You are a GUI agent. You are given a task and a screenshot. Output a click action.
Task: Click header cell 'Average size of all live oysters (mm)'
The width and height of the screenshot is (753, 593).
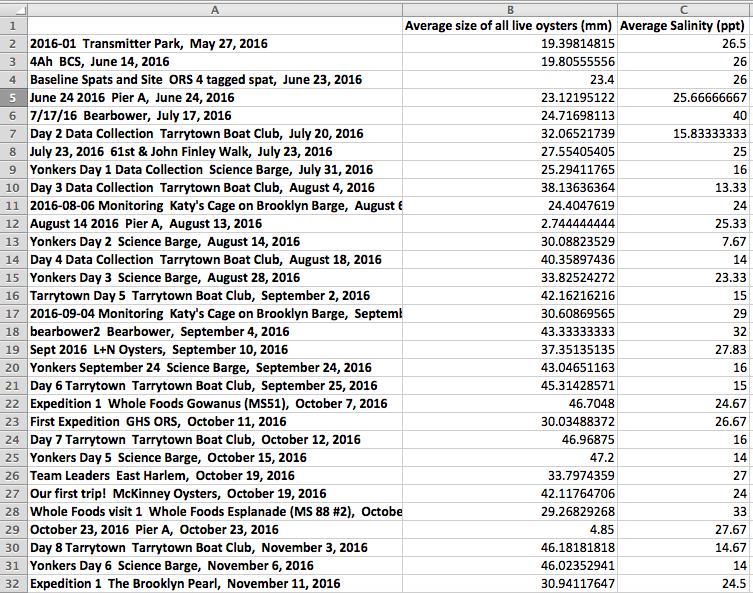[510, 26]
